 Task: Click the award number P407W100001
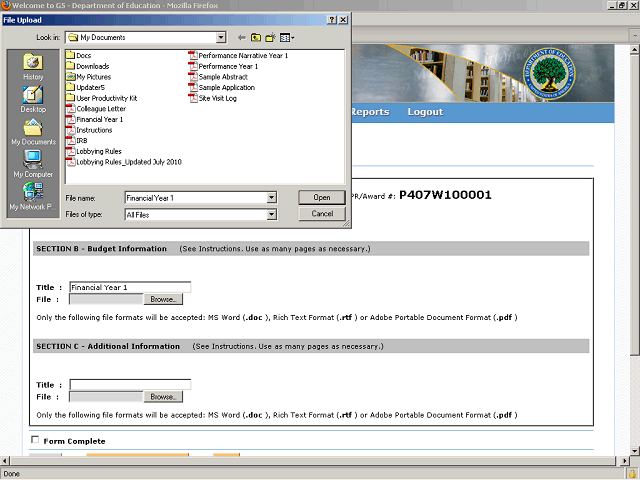(x=445, y=195)
